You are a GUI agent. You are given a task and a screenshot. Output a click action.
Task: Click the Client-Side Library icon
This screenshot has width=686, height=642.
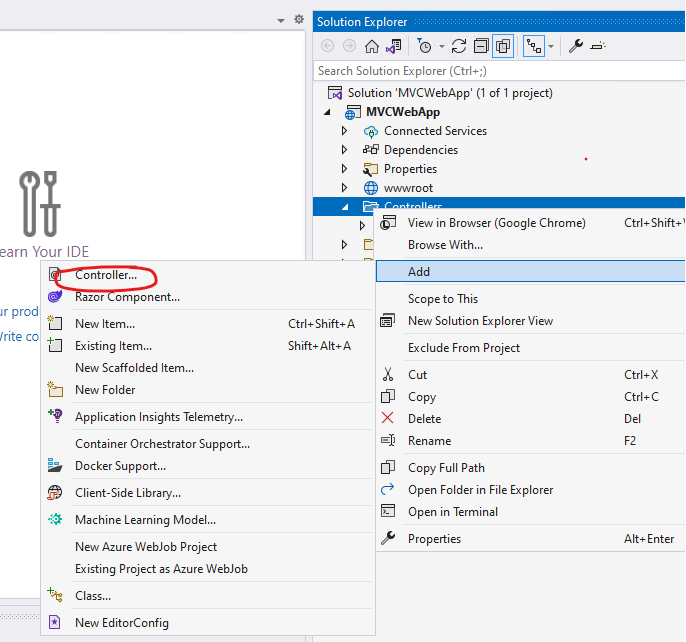[55, 493]
